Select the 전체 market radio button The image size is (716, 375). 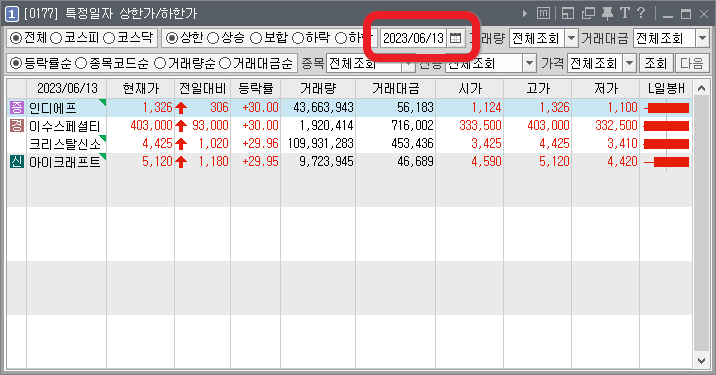tap(16, 38)
